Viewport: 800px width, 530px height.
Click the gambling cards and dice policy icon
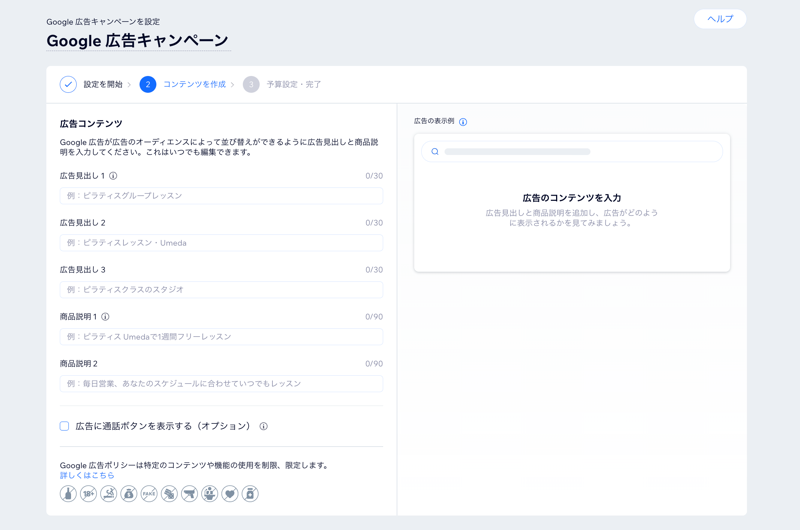169,494
